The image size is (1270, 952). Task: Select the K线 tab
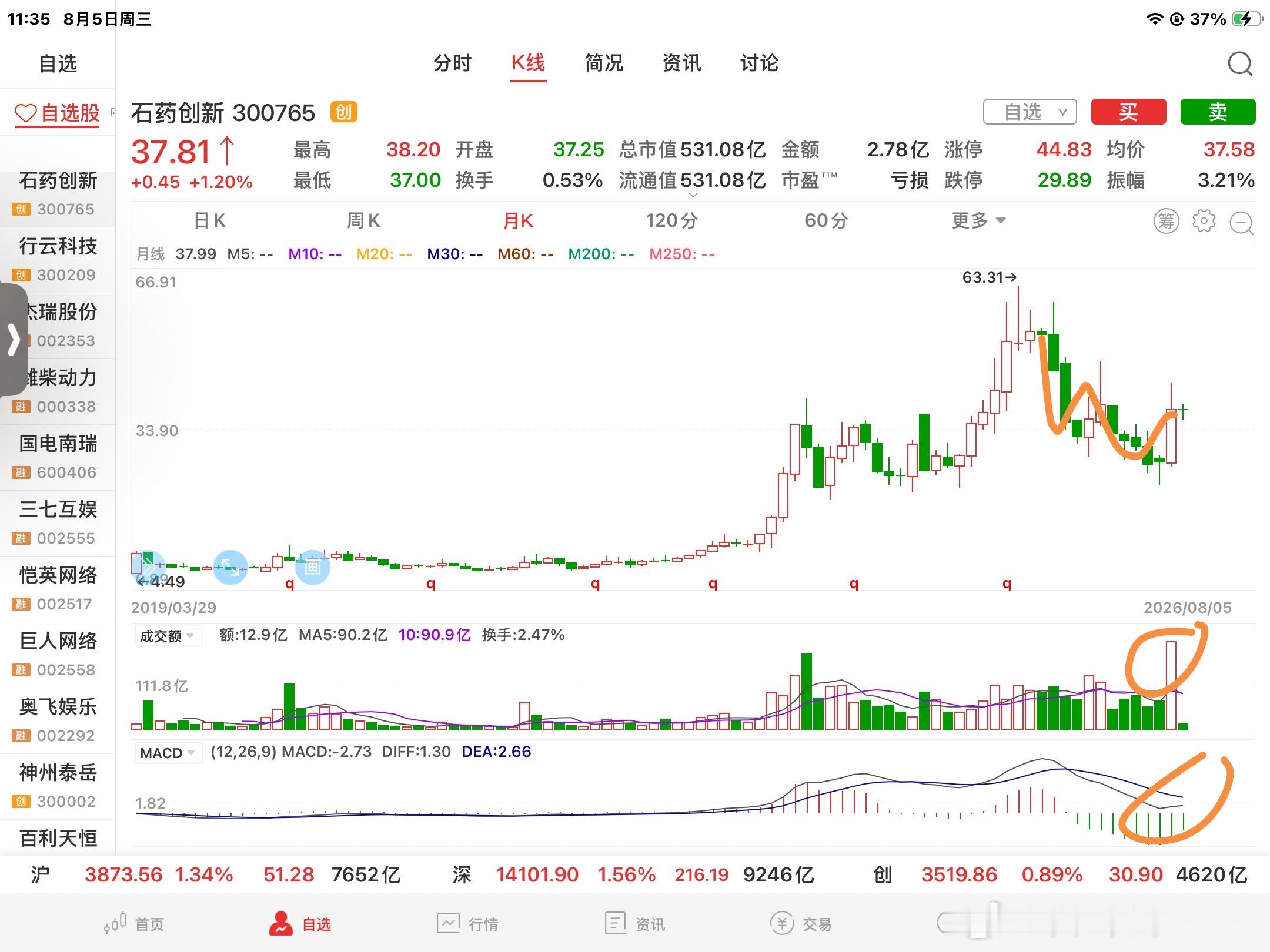tap(528, 63)
